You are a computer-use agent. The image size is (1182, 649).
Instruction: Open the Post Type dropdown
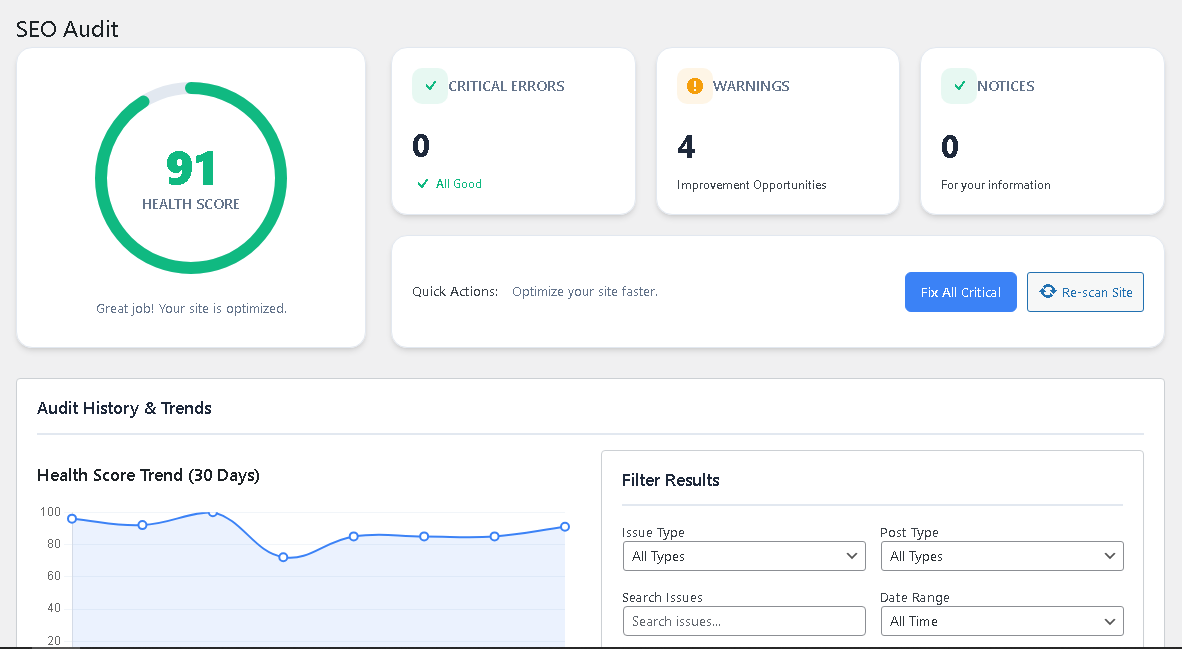pos(1002,556)
